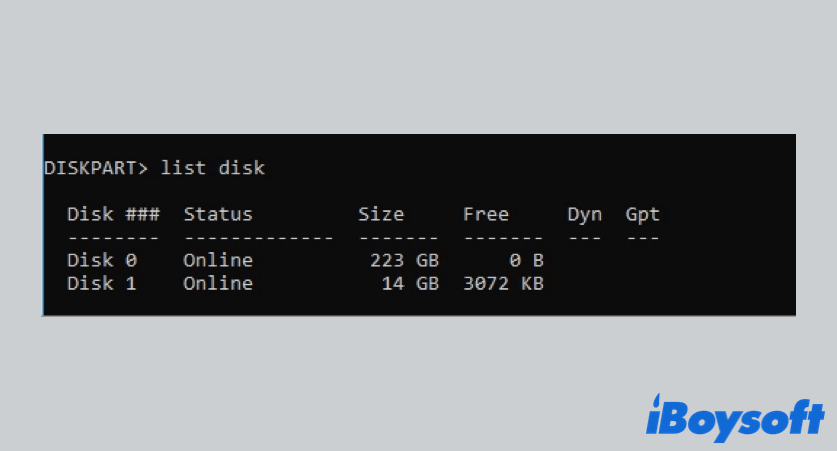The image size is (837, 451).
Task: Select the 'Free' column header
Action: (486, 214)
